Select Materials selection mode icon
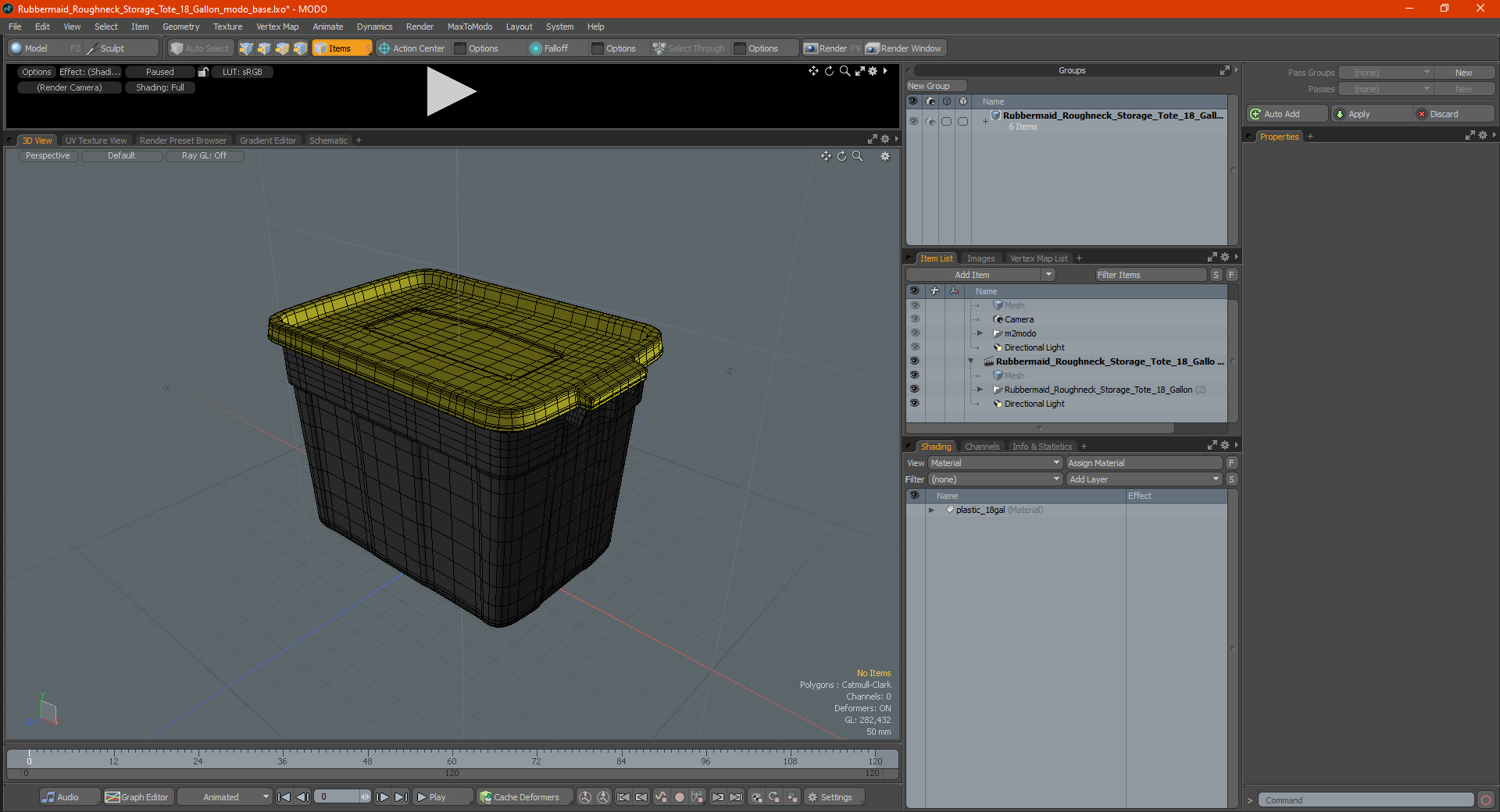 pyautogui.click(x=300, y=48)
